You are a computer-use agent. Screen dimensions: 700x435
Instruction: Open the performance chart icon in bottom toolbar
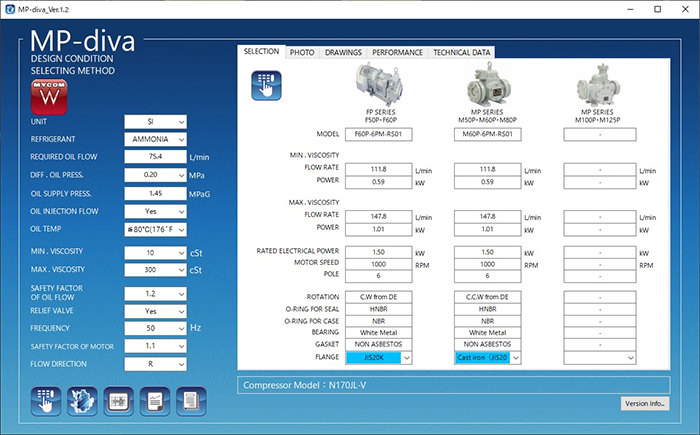155,401
